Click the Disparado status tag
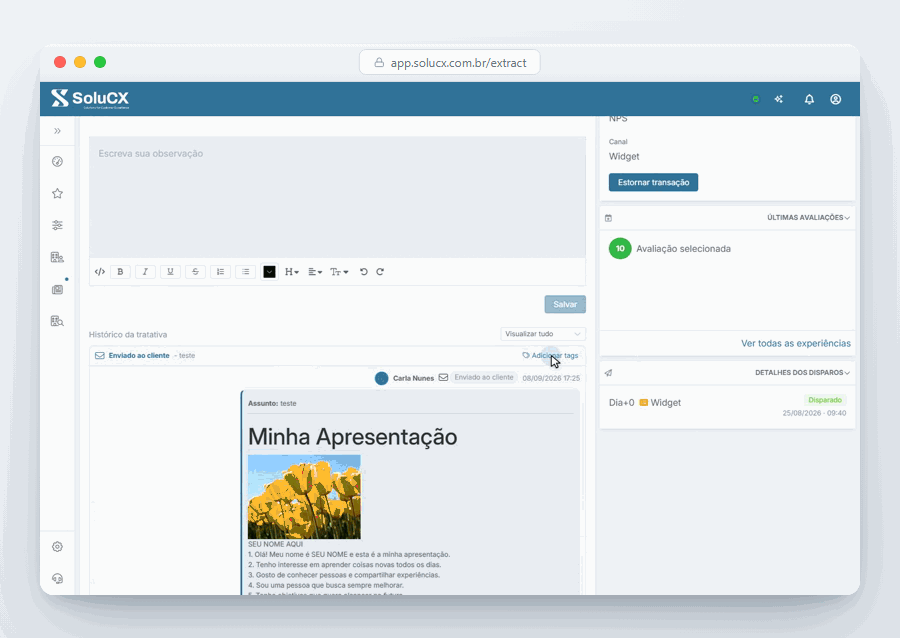Image resolution: width=900 pixels, height=638 pixels. coord(825,400)
